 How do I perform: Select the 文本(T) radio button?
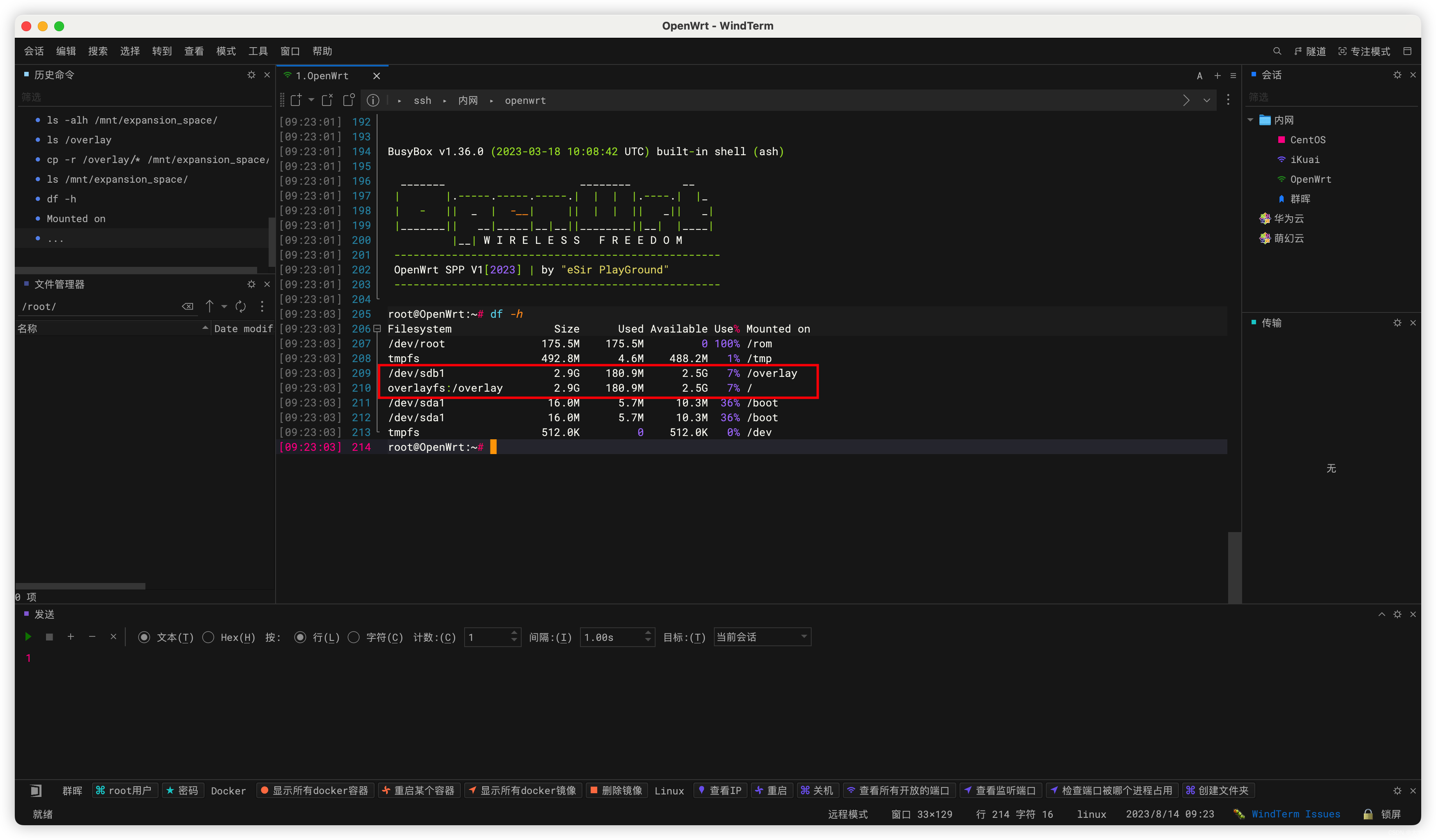click(144, 637)
